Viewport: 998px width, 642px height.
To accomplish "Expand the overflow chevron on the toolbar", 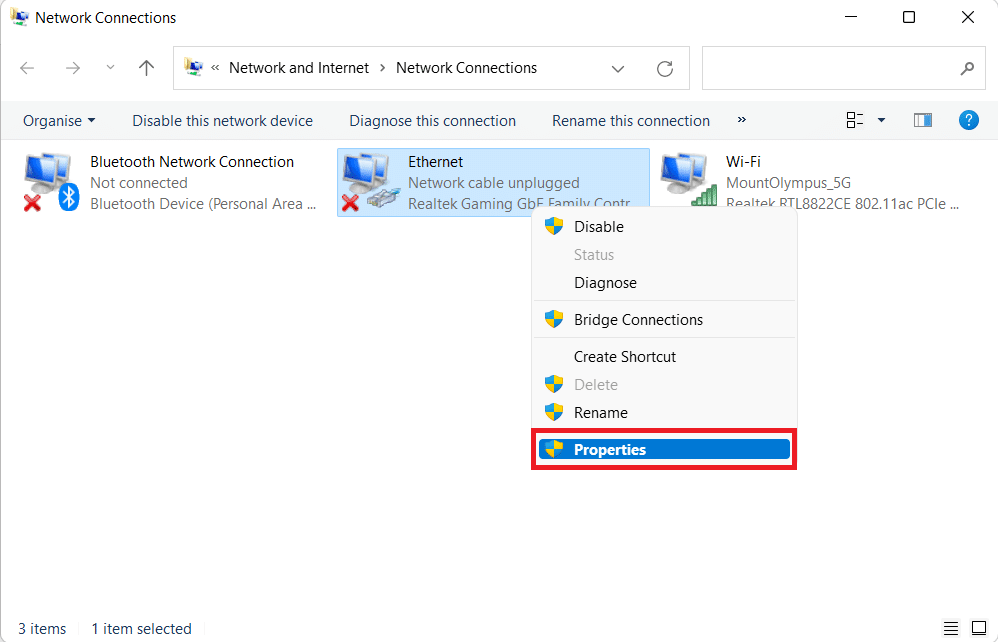I will click(741, 120).
